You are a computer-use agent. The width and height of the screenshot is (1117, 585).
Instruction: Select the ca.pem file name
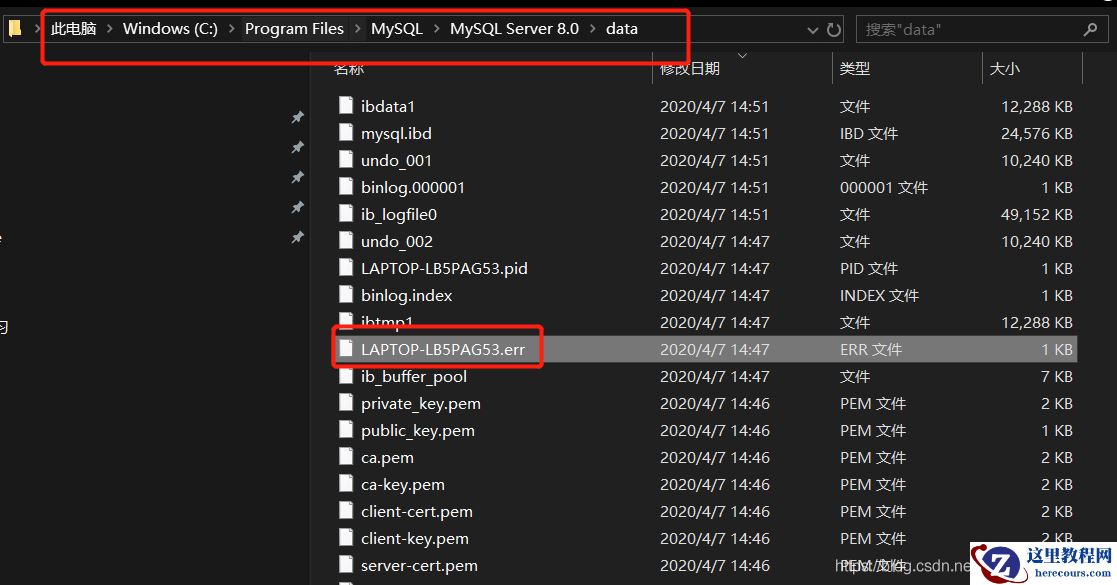point(387,457)
